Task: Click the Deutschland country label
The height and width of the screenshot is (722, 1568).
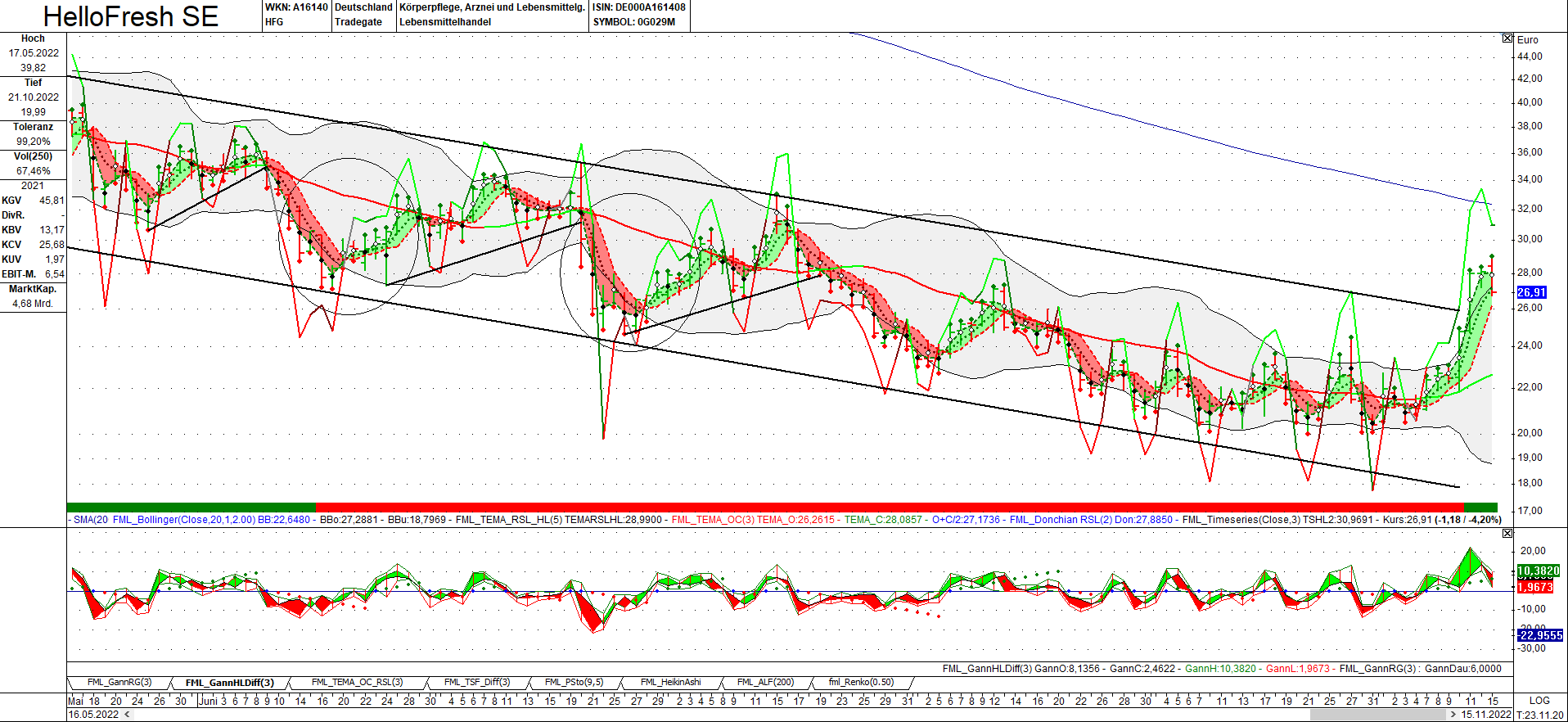Action: [363, 7]
